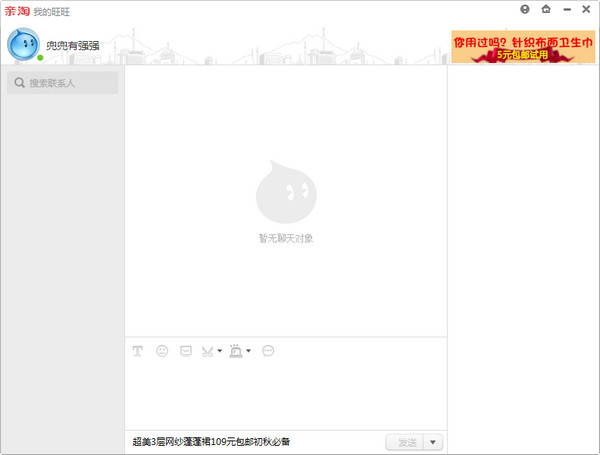Click the green online status dot

click(40, 58)
